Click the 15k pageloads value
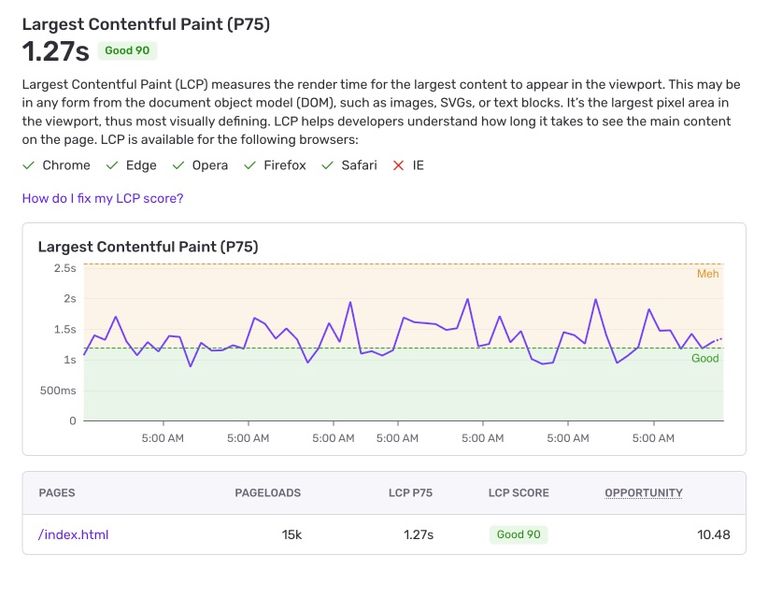This screenshot has height=612, width=768. pos(291,534)
